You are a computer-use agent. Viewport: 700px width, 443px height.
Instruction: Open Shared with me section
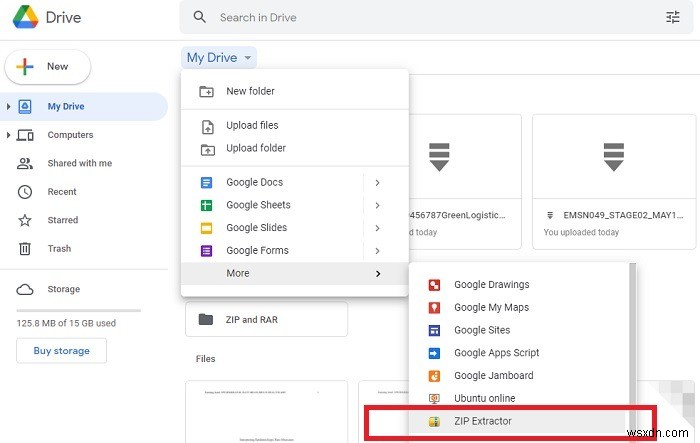[79, 163]
